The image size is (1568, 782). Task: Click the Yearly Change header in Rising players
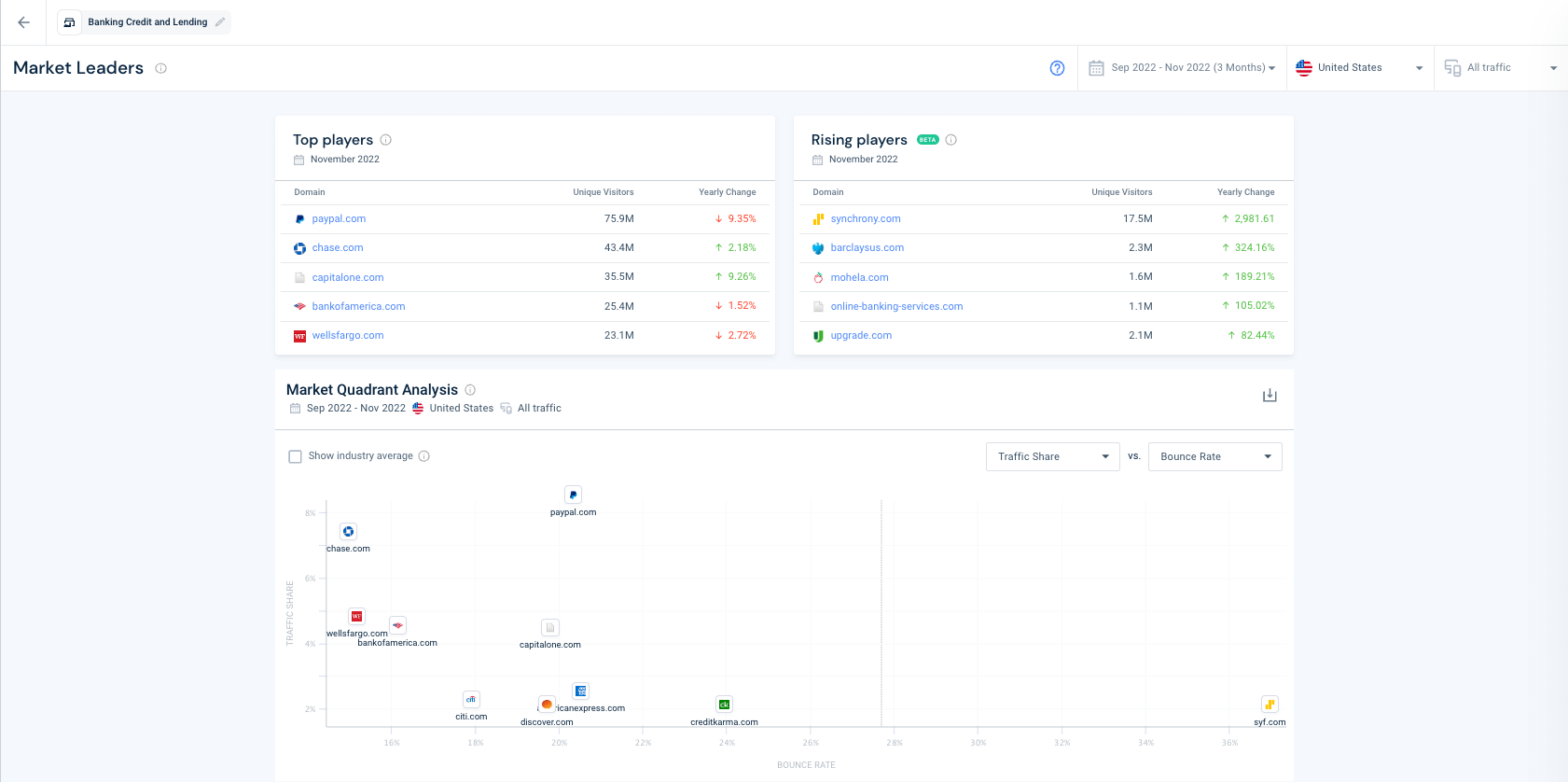pyautogui.click(x=1245, y=192)
